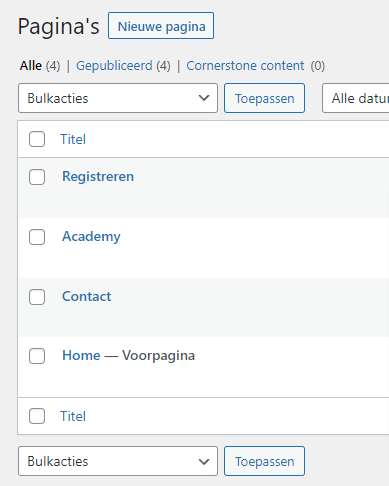This screenshot has width=389, height=486.
Task: Open the Contact page link
Action: (87, 296)
